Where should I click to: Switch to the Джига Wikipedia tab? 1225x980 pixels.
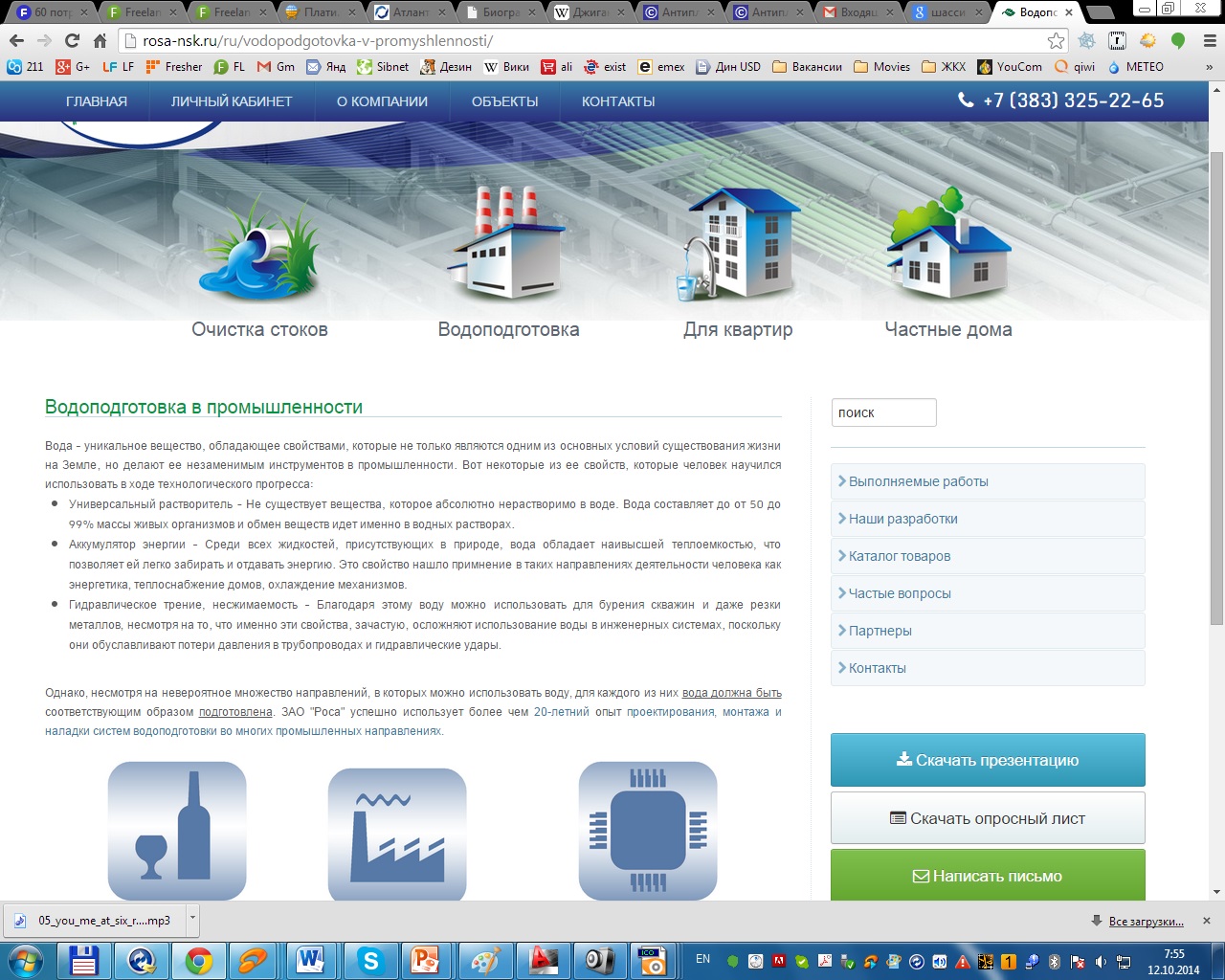coord(590,12)
